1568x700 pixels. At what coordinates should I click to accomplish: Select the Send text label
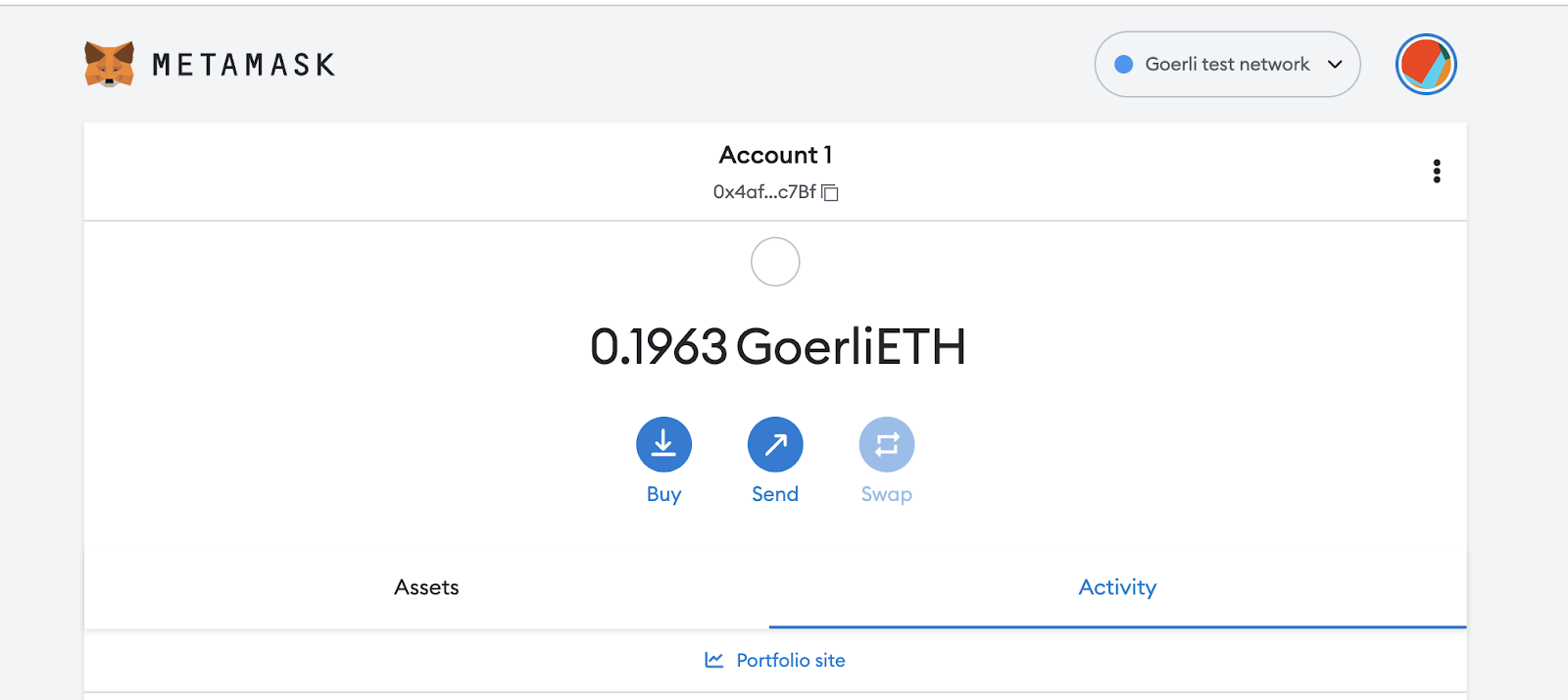click(x=775, y=494)
